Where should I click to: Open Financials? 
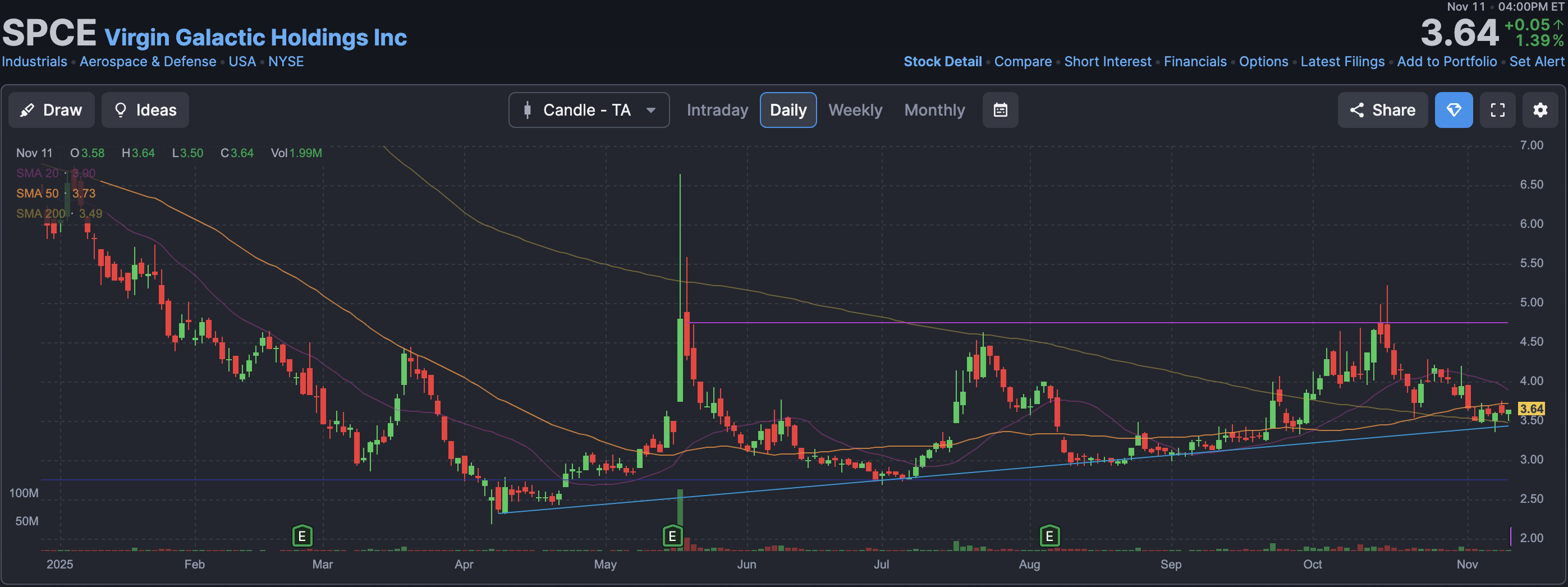(1195, 62)
